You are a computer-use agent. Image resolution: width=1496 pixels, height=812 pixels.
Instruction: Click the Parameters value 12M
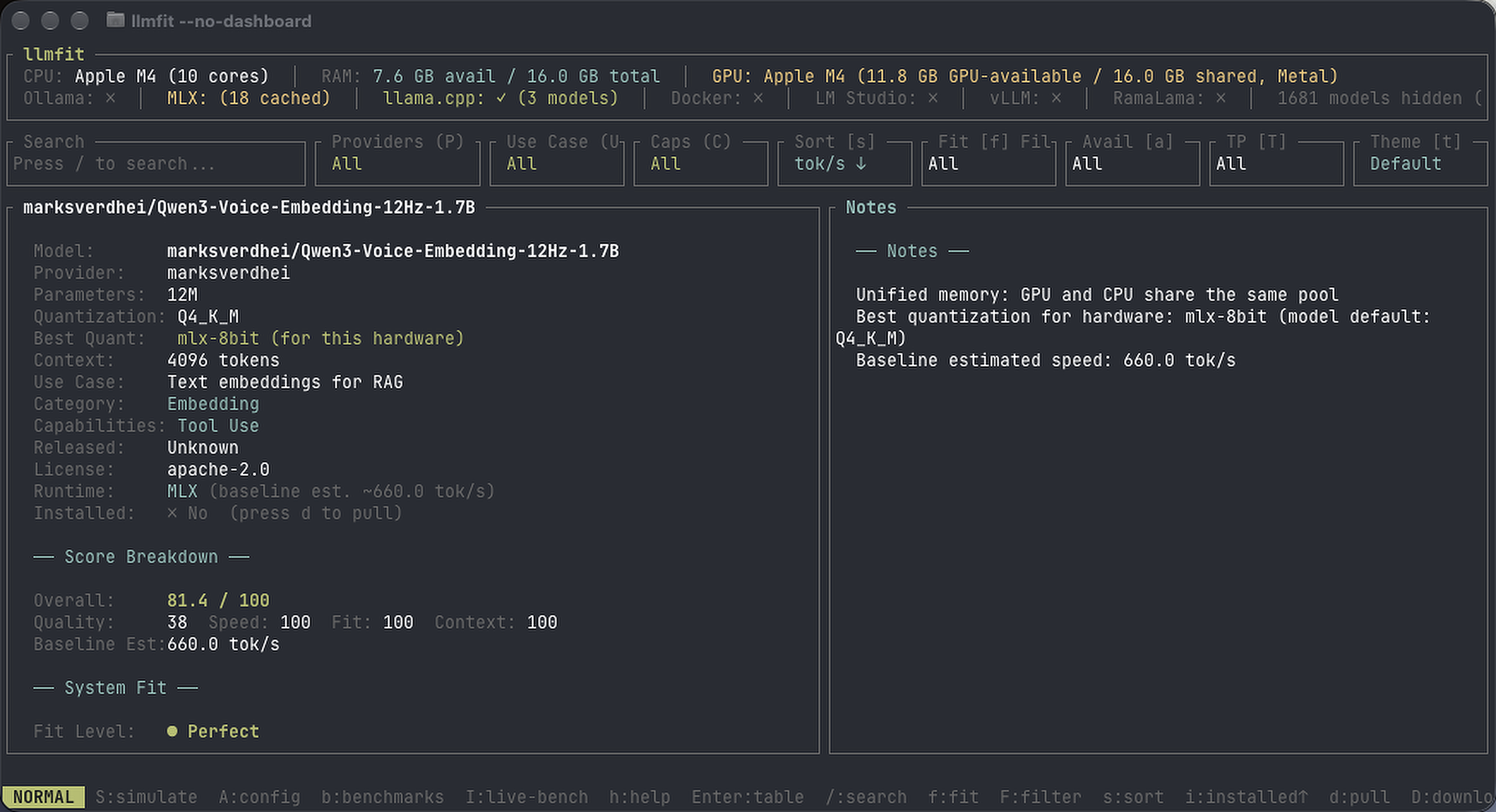click(x=183, y=295)
